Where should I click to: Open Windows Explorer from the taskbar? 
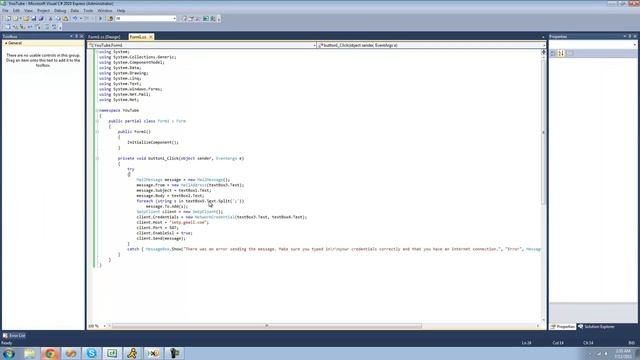[x=29, y=353]
